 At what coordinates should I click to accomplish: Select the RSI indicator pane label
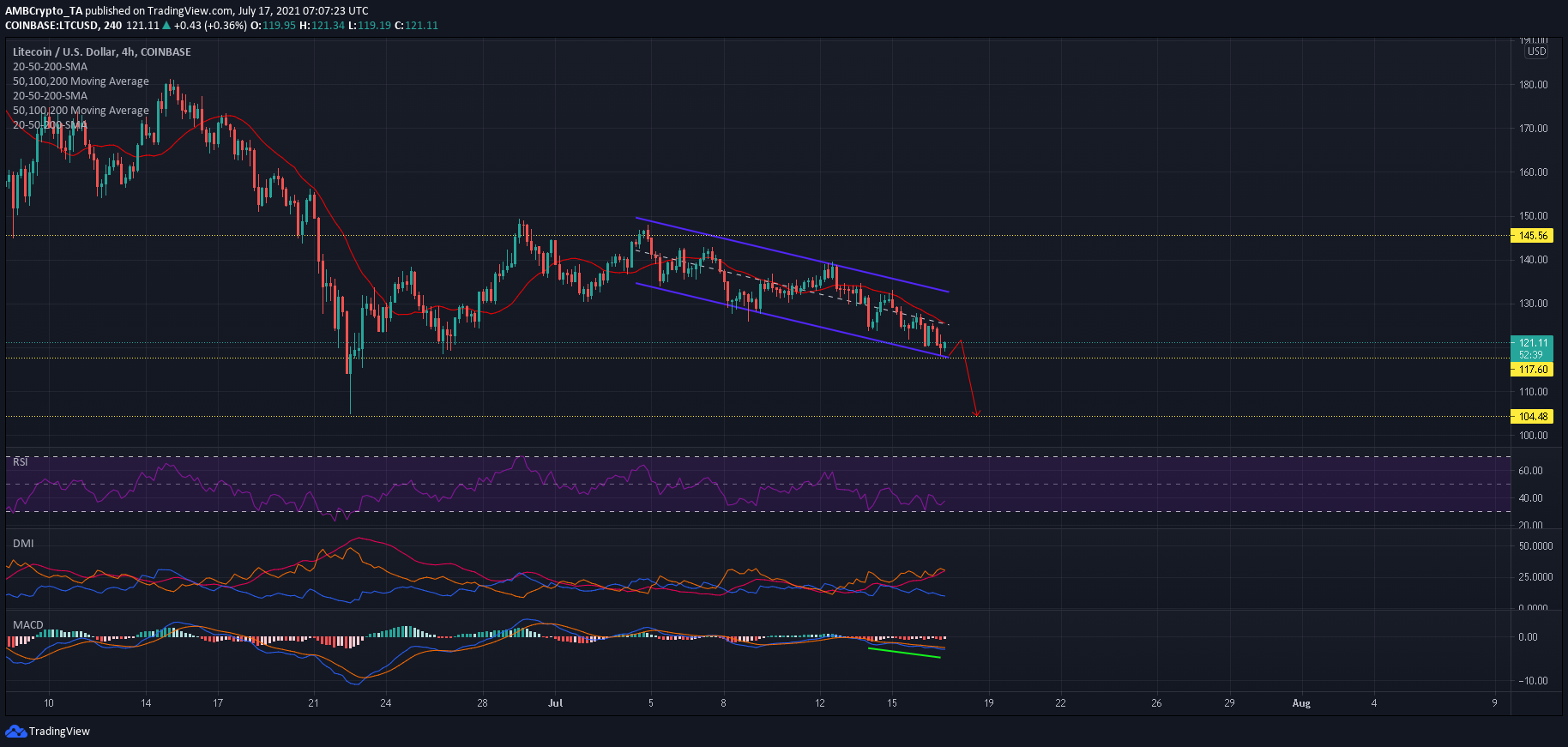pos(21,461)
